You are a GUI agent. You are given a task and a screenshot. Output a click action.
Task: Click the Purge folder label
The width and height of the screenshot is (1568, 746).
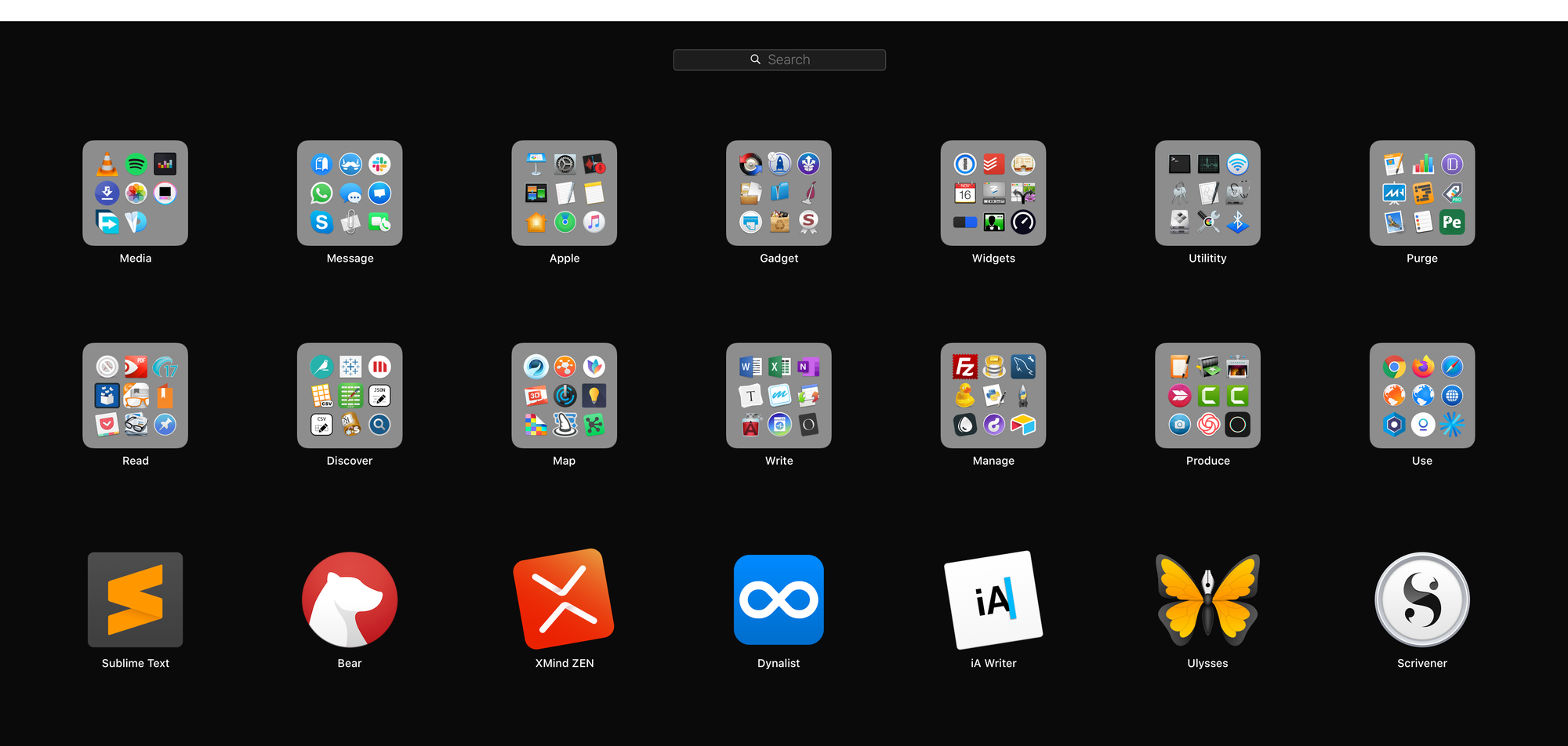coord(1422,258)
